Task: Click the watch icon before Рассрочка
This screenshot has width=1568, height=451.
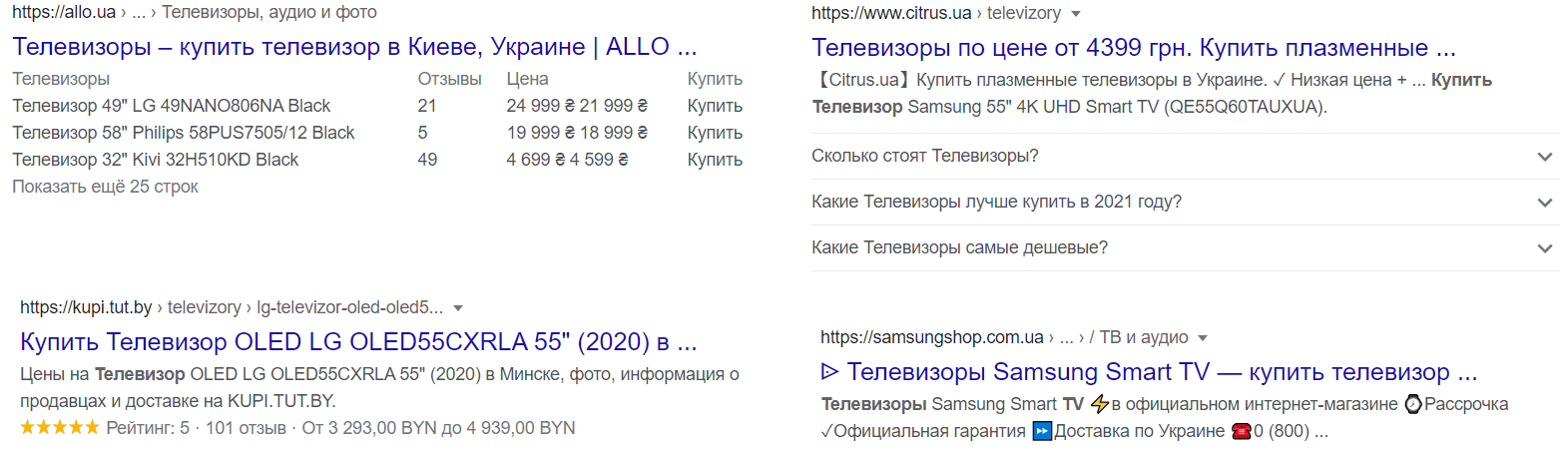Action: [1413, 404]
